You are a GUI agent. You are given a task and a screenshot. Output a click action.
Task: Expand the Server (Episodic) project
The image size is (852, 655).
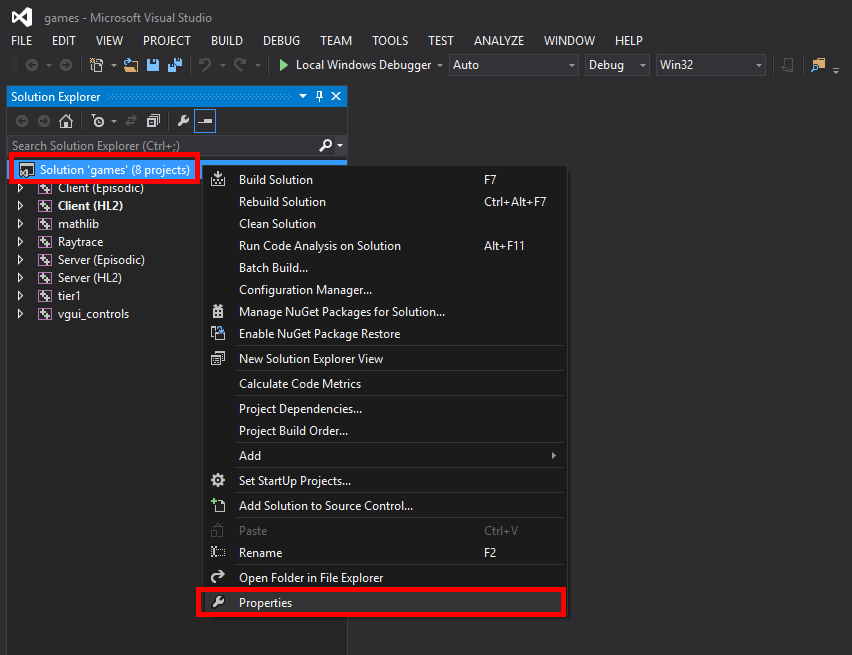point(20,260)
